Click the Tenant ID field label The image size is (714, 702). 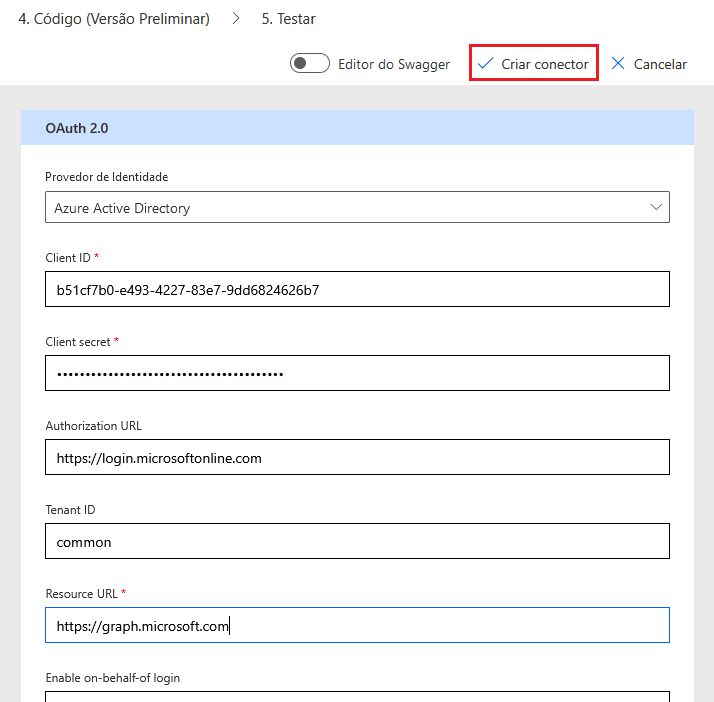pyautogui.click(x=70, y=510)
